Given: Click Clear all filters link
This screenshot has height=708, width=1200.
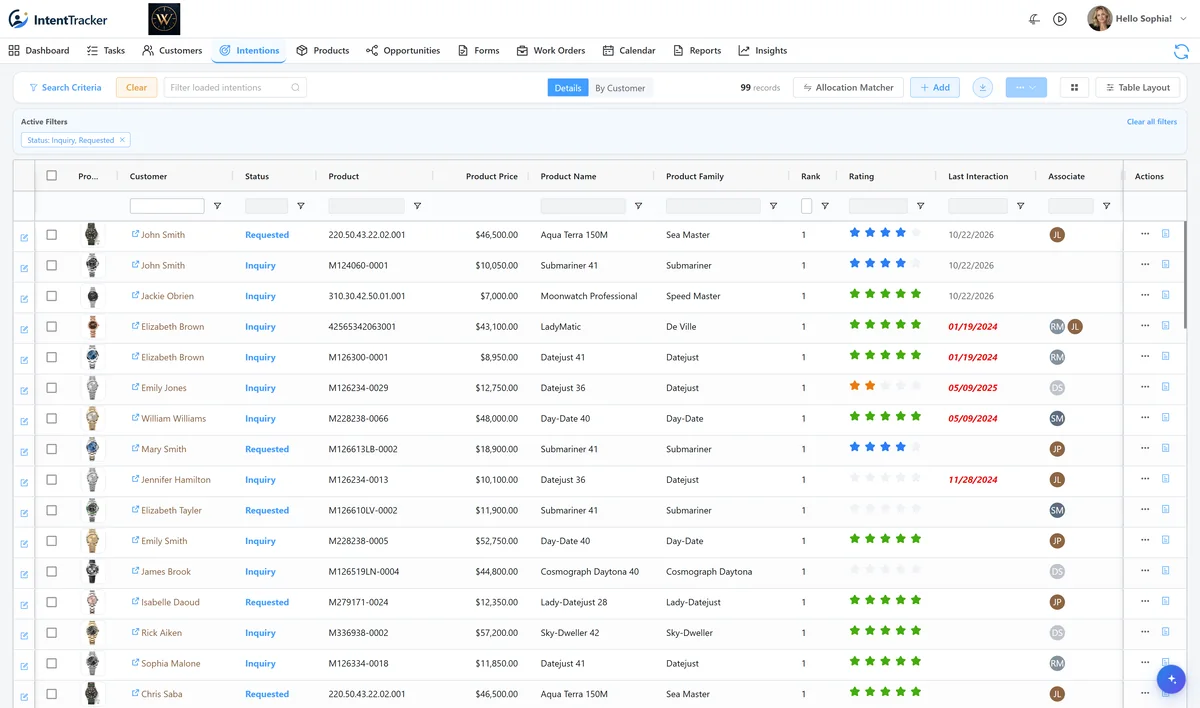Looking at the screenshot, I should click(x=1152, y=122).
